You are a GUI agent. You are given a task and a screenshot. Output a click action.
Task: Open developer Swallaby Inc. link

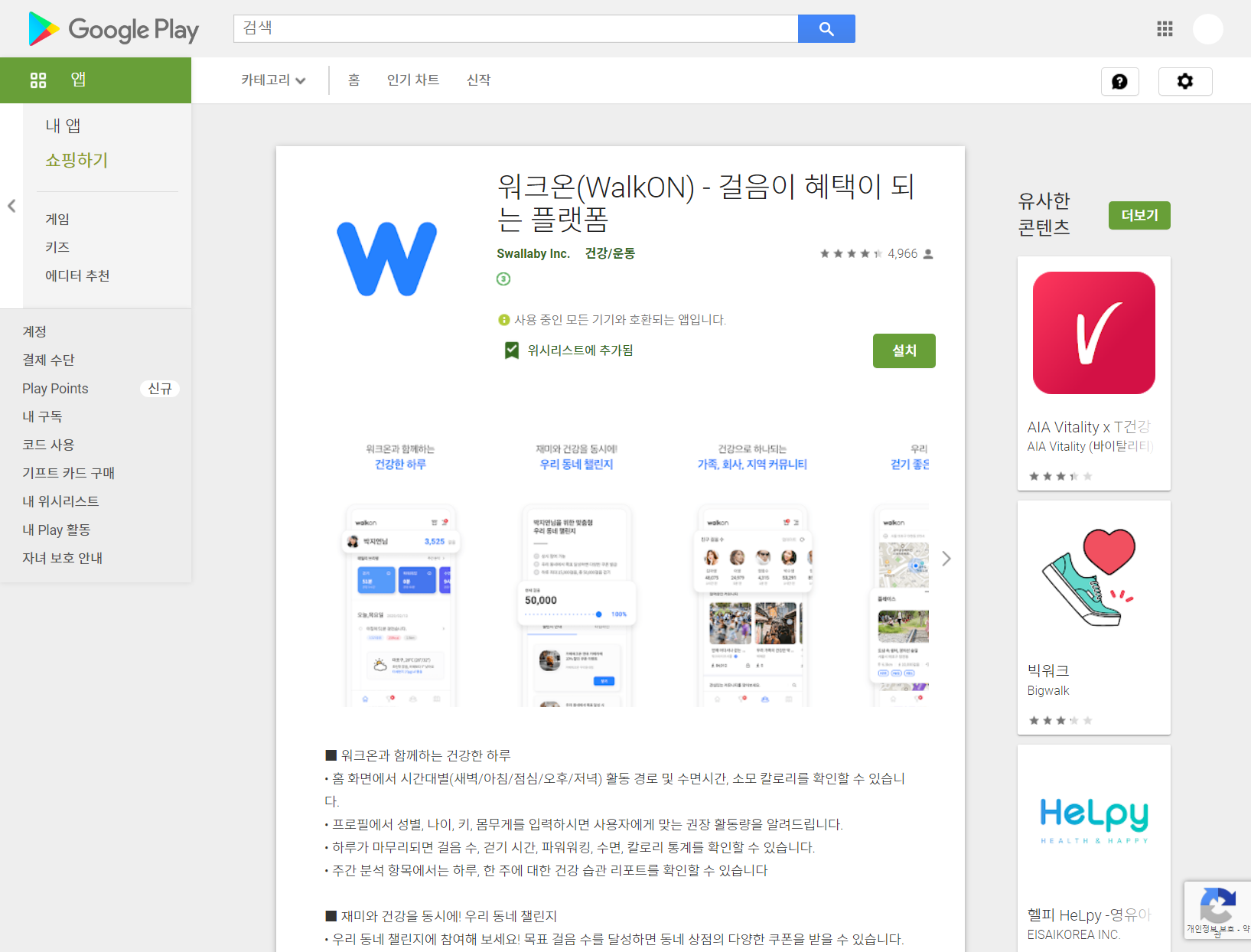(533, 253)
